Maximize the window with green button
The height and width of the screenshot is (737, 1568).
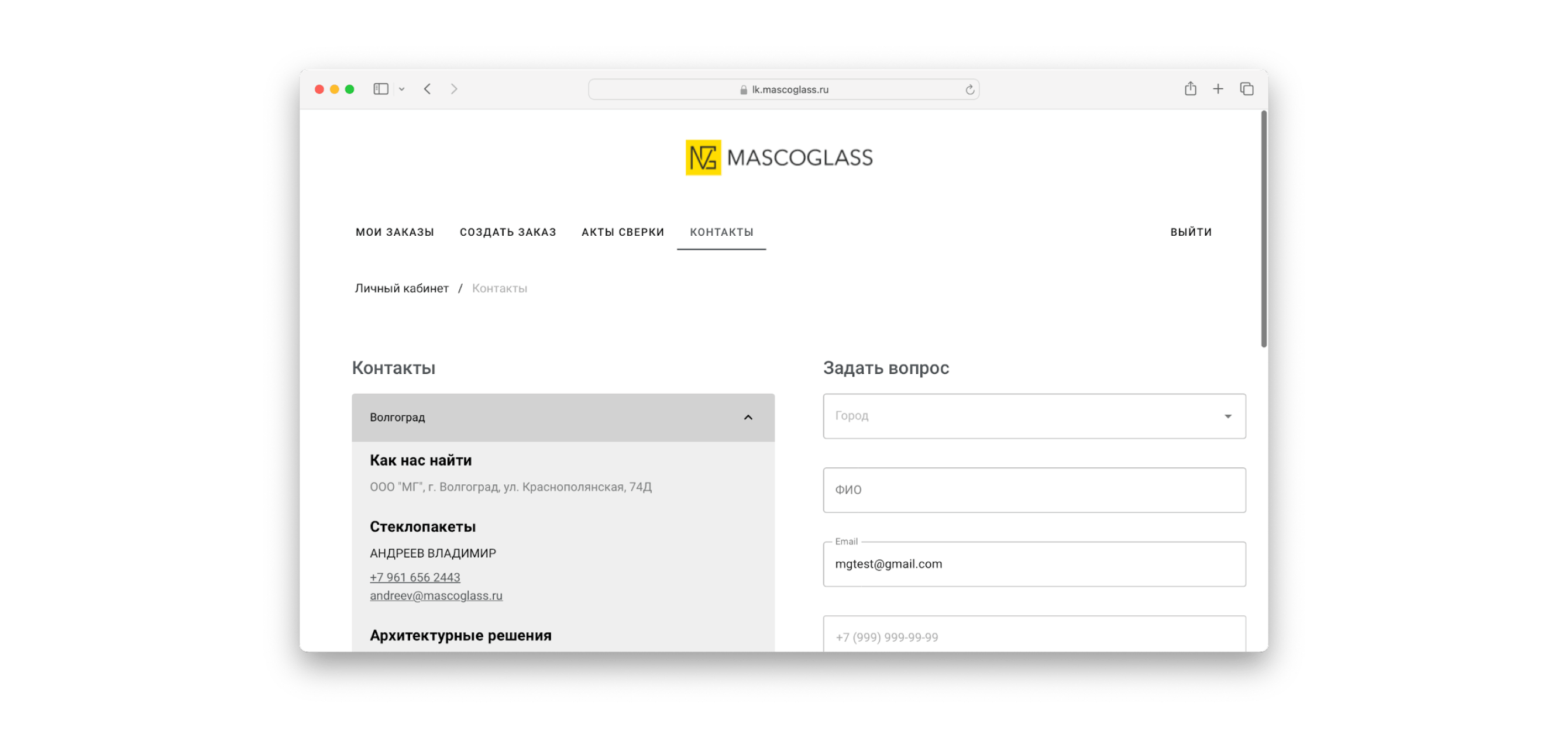[349, 89]
